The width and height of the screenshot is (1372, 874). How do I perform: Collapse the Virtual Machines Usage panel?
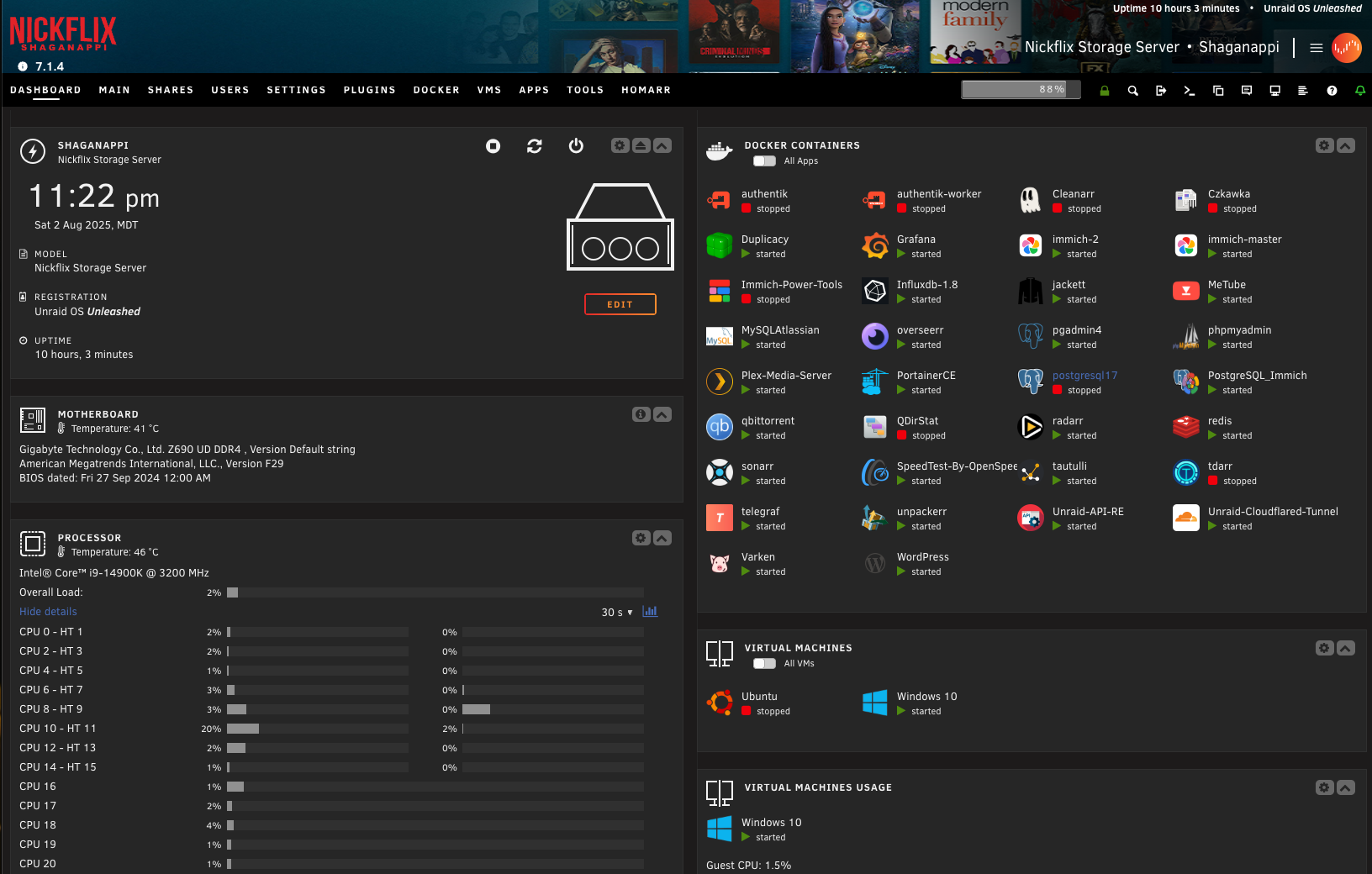(x=1346, y=787)
